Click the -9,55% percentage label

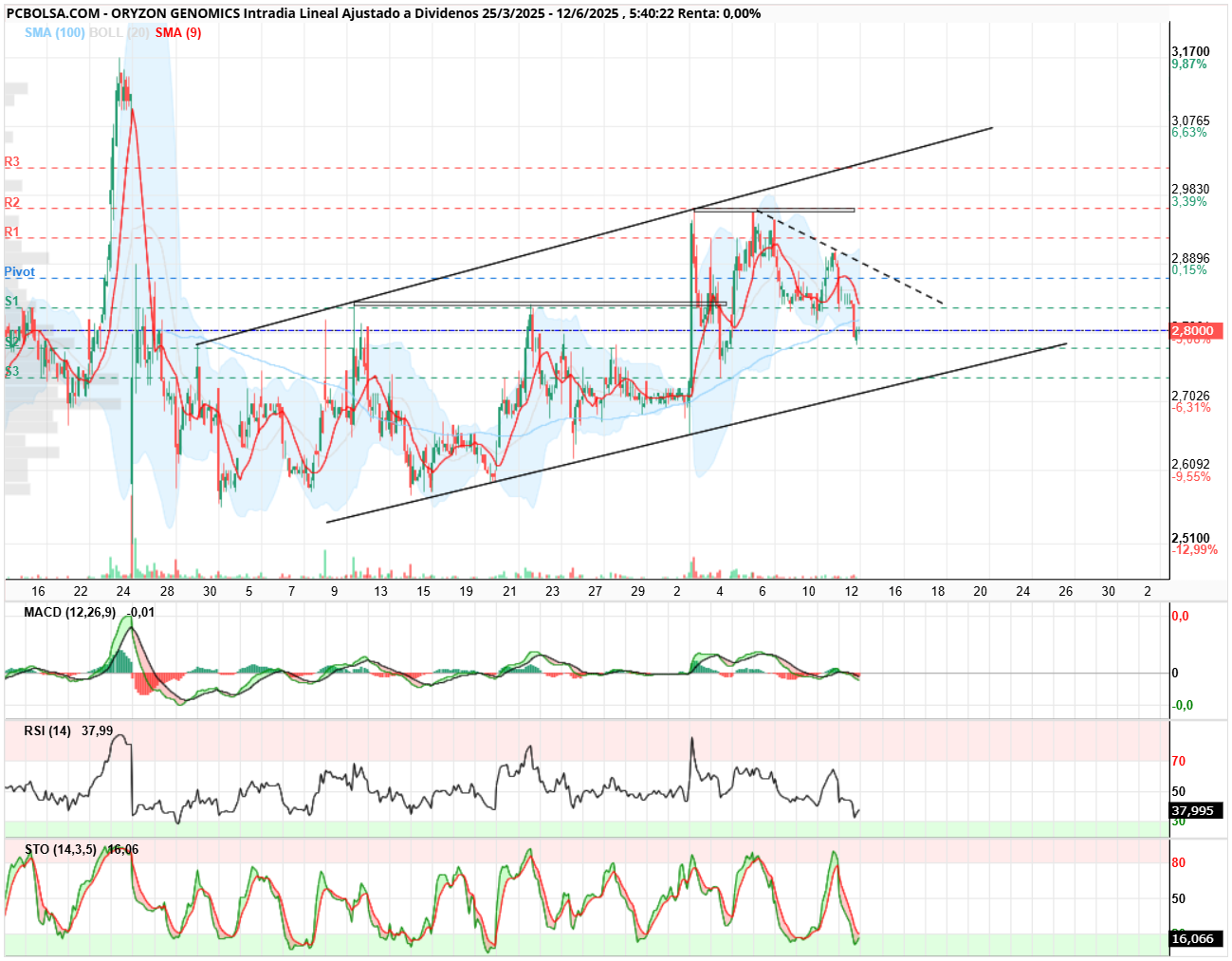[1191, 477]
